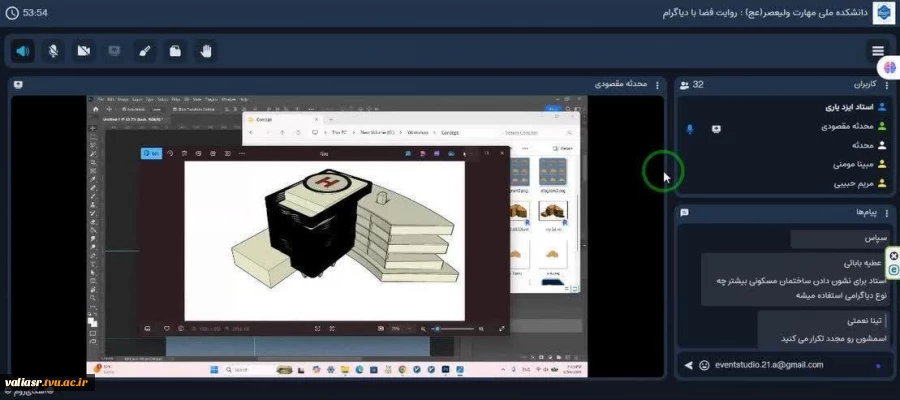Click screen-share indicator beside محدثه مقصودی

(x=716, y=129)
